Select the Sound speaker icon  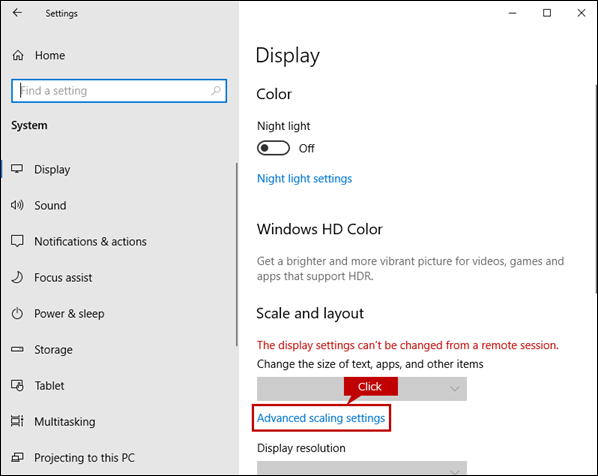click(x=17, y=205)
